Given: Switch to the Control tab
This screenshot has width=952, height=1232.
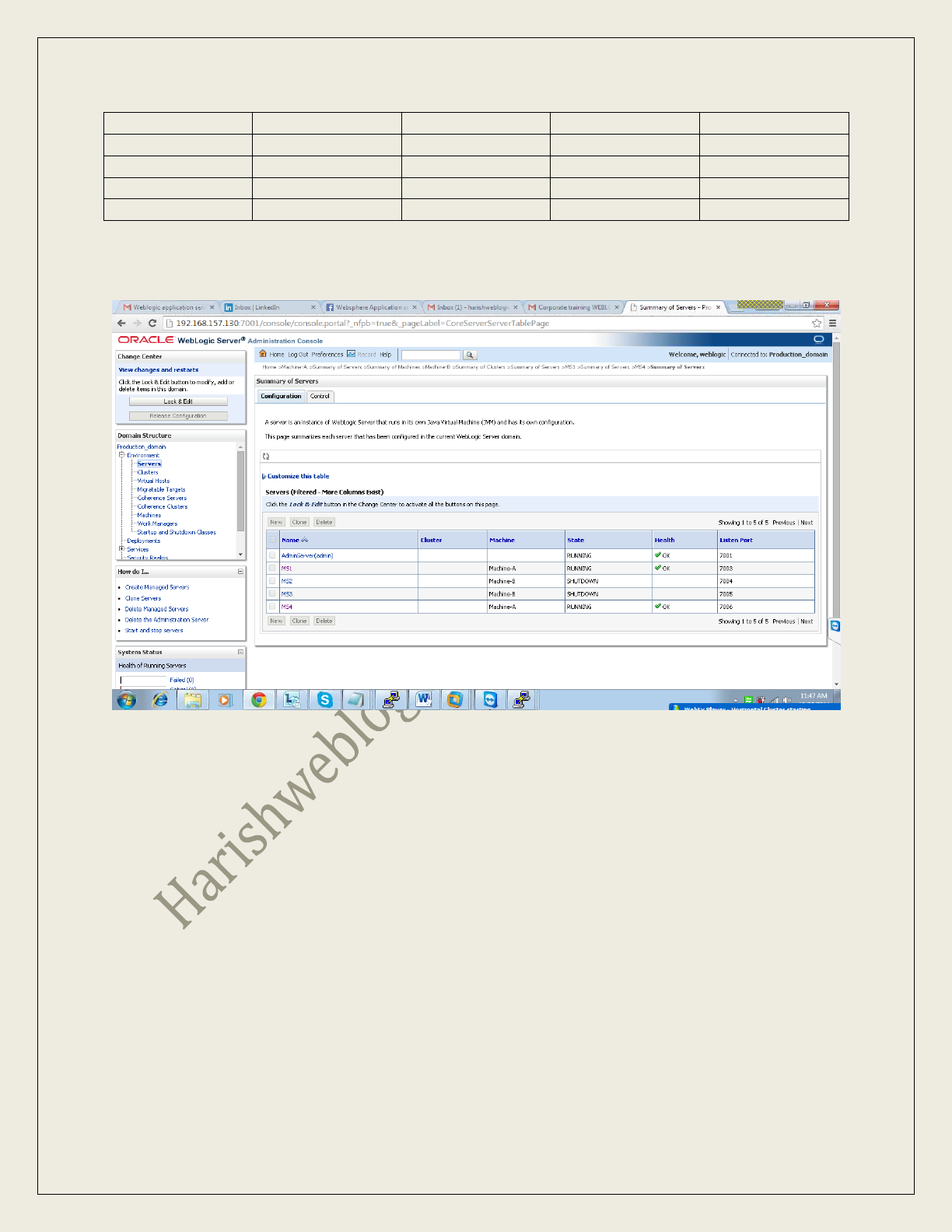Looking at the screenshot, I should [x=320, y=396].
